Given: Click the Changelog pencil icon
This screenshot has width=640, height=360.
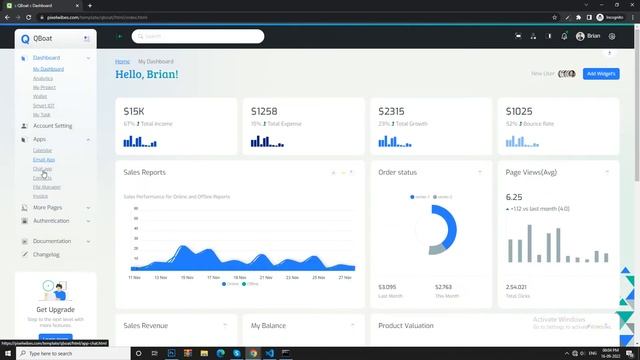Looking at the screenshot, I should pos(24,254).
